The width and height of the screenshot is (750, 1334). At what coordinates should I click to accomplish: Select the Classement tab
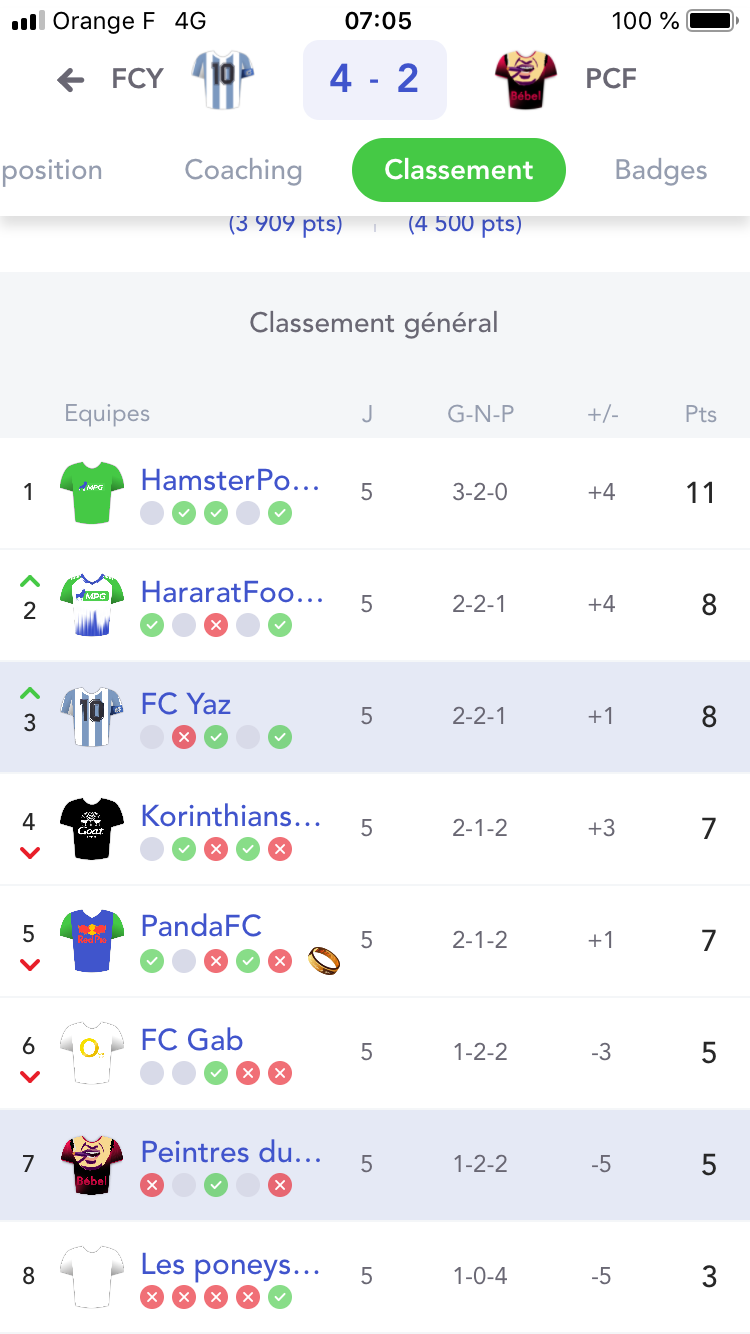click(x=458, y=170)
